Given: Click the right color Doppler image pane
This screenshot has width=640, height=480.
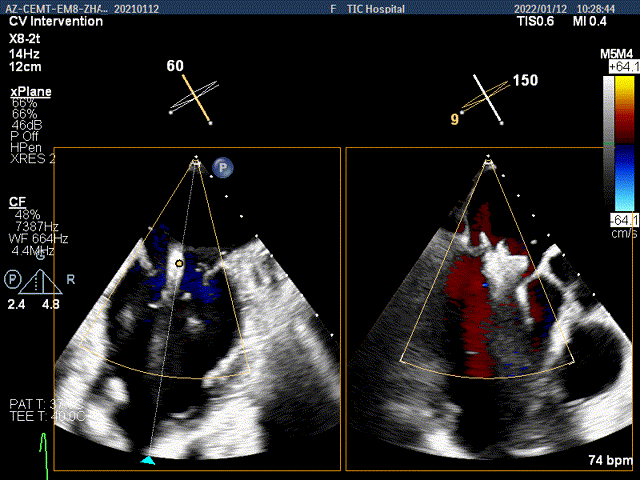Looking at the screenshot, I should 490,310.
